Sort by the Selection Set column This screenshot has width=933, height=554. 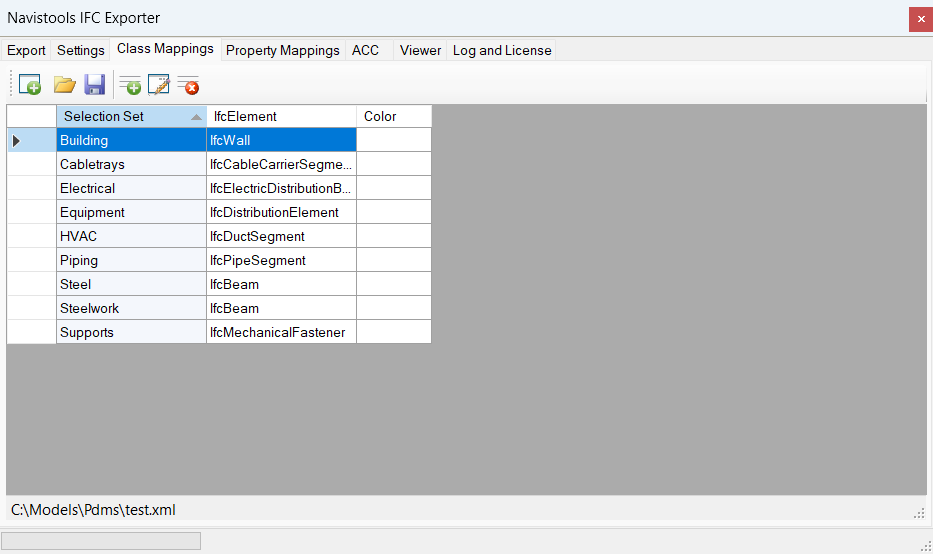click(131, 117)
